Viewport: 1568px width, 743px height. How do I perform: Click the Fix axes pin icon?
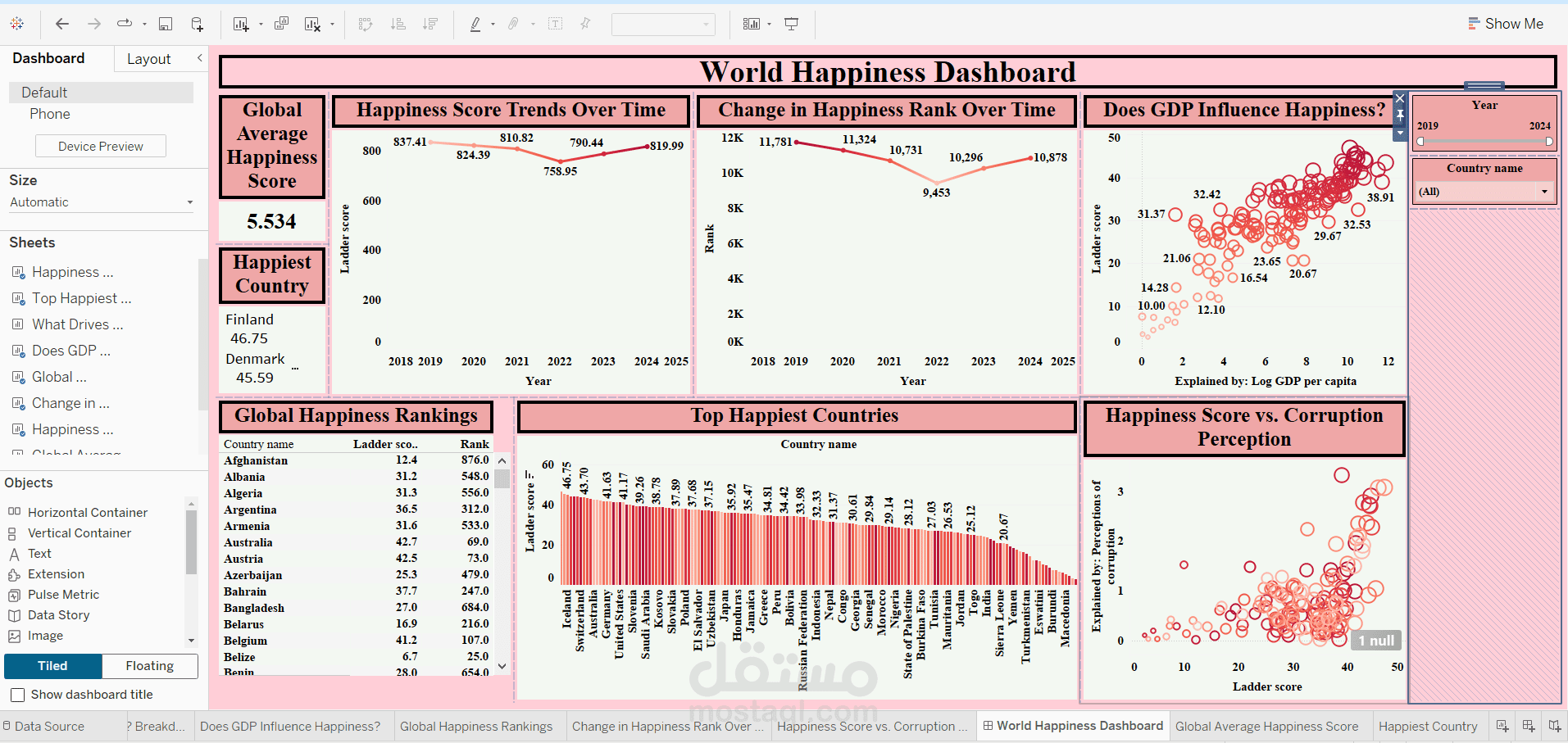click(585, 24)
